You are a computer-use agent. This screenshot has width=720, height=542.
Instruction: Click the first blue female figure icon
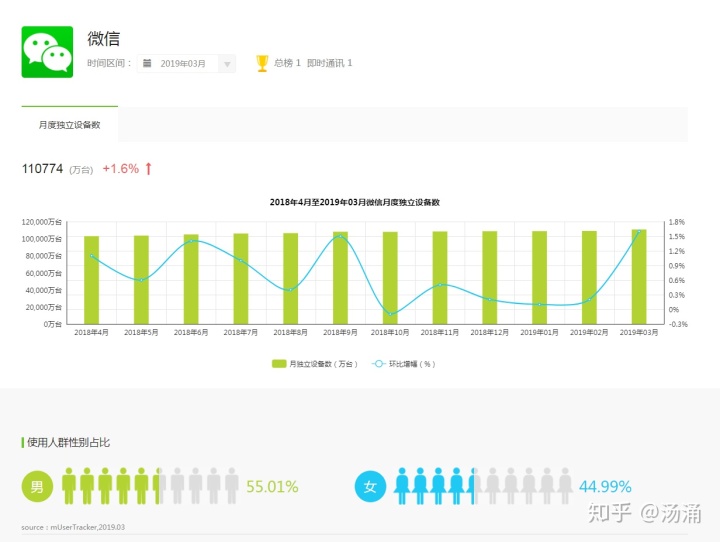[x=402, y=486]
